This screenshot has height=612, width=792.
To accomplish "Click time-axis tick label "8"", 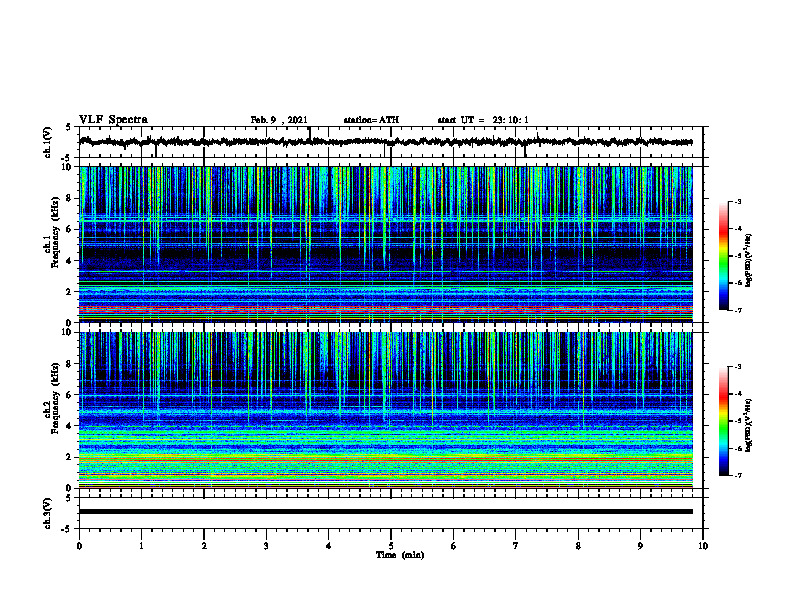I will (x=578, y=546).
